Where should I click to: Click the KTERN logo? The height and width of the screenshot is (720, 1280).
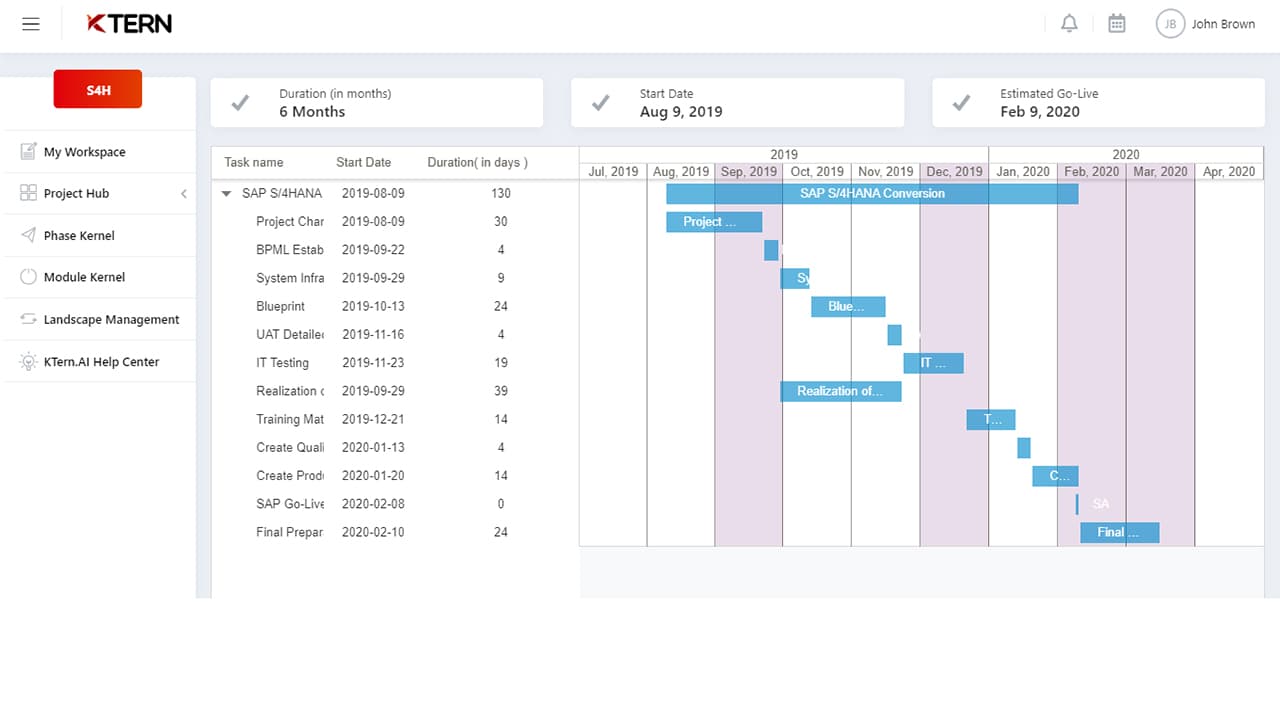pyautogui.click(x=129, y=24)
